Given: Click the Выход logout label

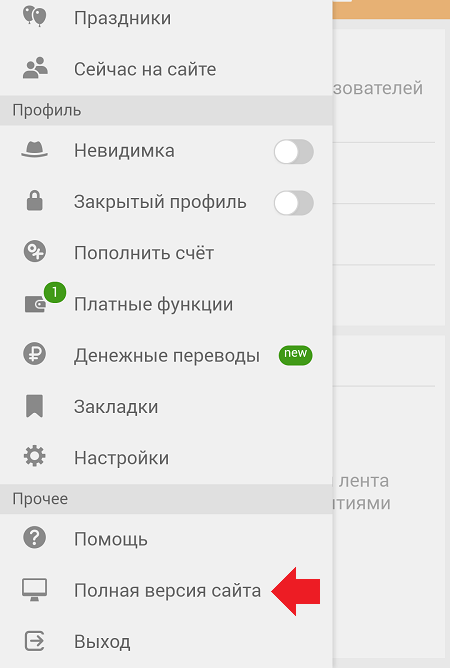Looking at the screenshot, I should coord(102,642).
